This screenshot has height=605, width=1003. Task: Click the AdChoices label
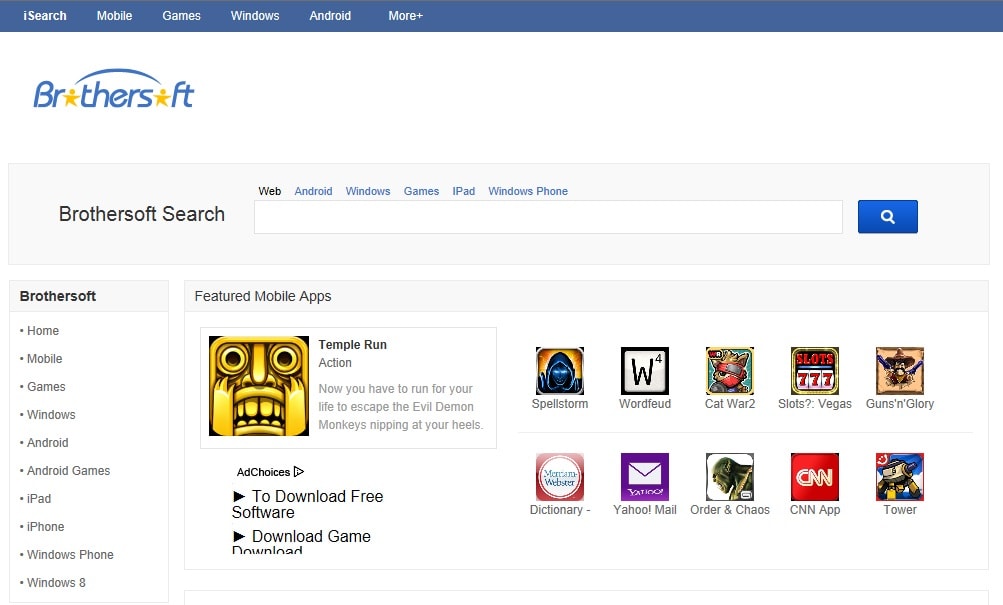[x=264, y=473]
